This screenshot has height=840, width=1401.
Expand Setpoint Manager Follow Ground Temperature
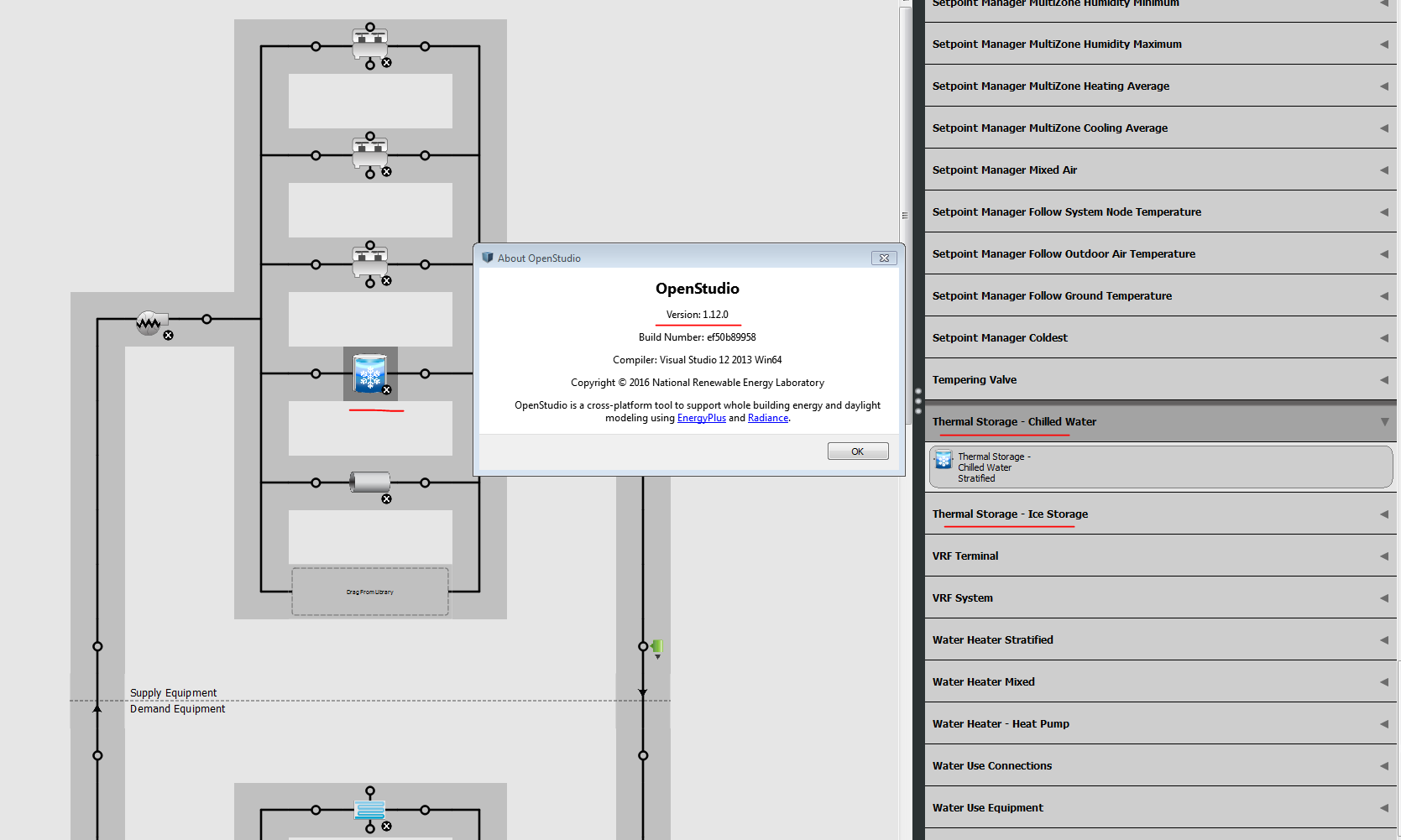(1161, 295)
